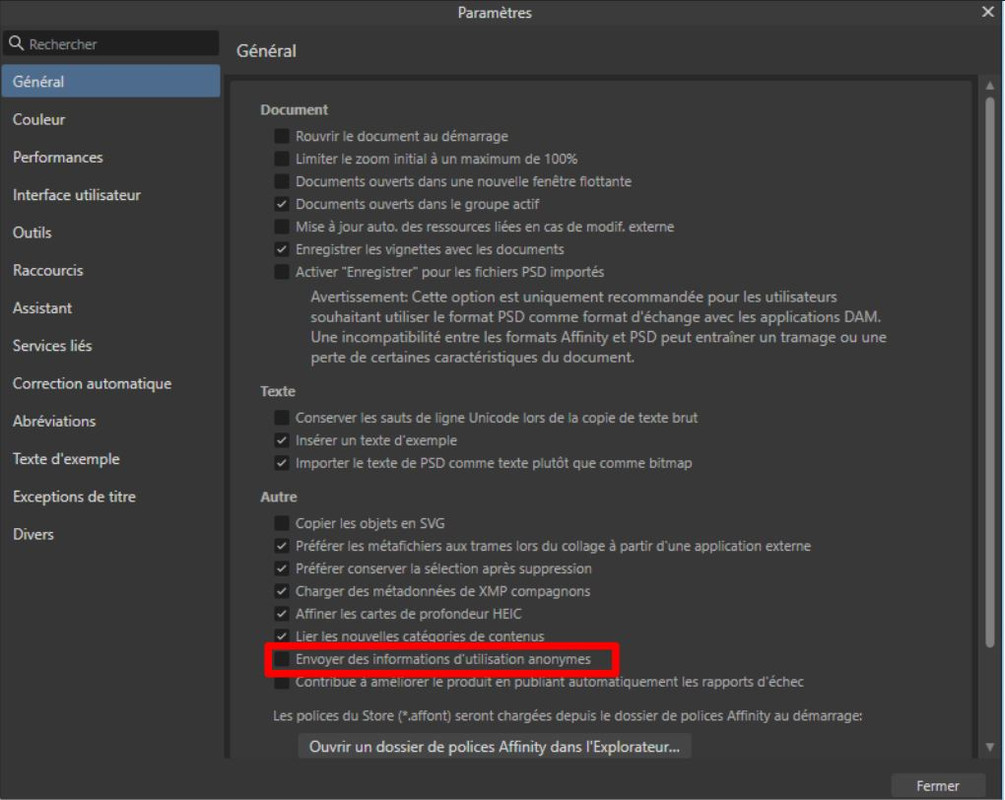
Task: Click the Document section heading
Action: (x=294, y=110)
